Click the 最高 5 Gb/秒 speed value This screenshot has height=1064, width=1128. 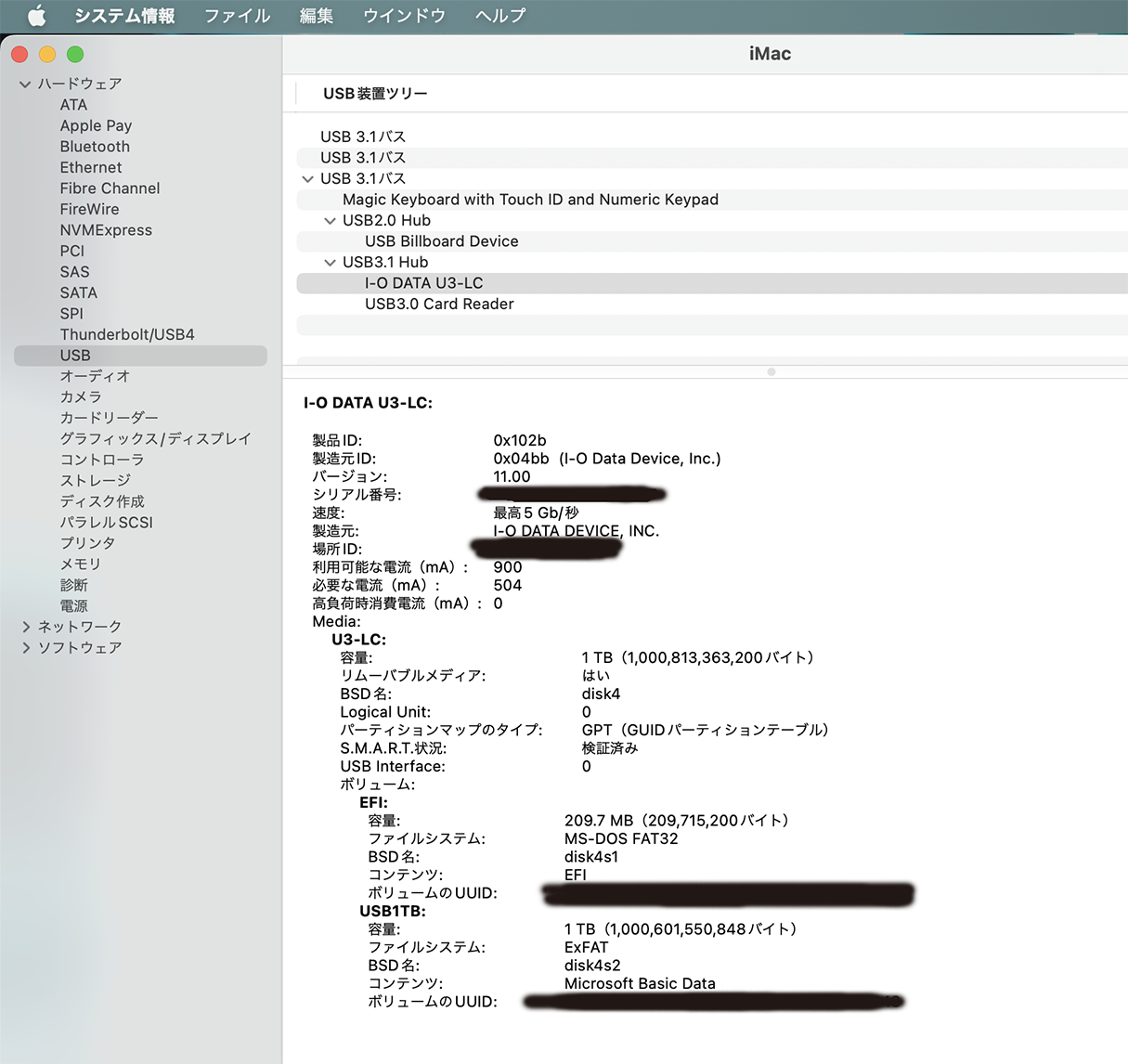point(536,513)
